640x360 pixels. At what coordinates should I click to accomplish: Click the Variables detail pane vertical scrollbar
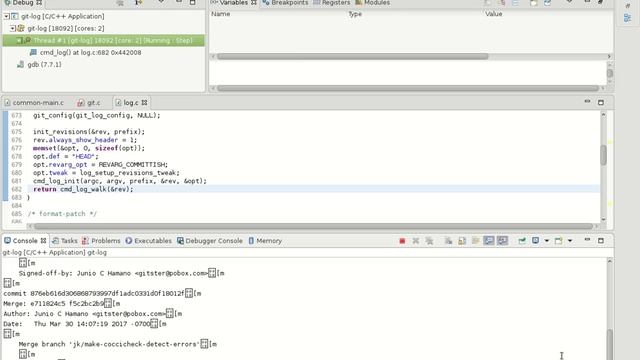pos(609,73)
